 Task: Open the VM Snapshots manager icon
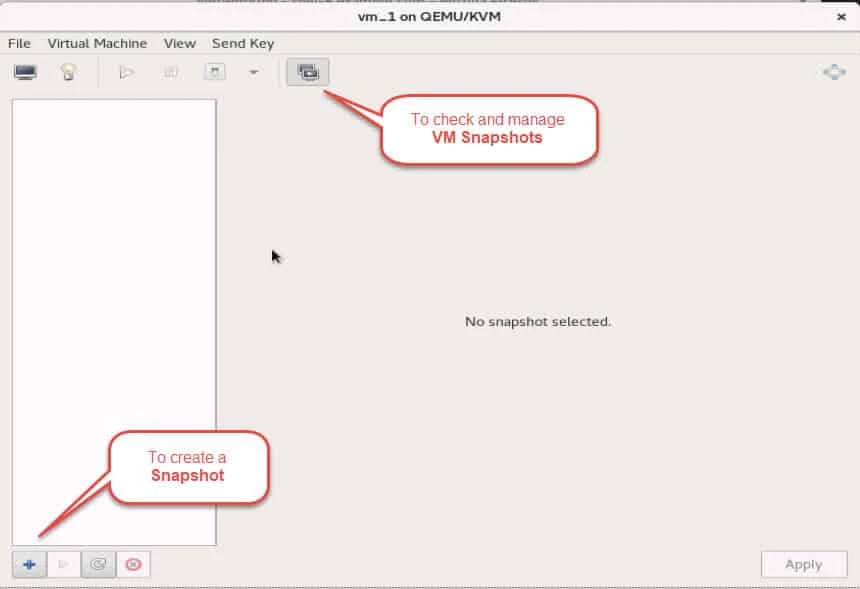pyautogui.click(x=307, y=71)
